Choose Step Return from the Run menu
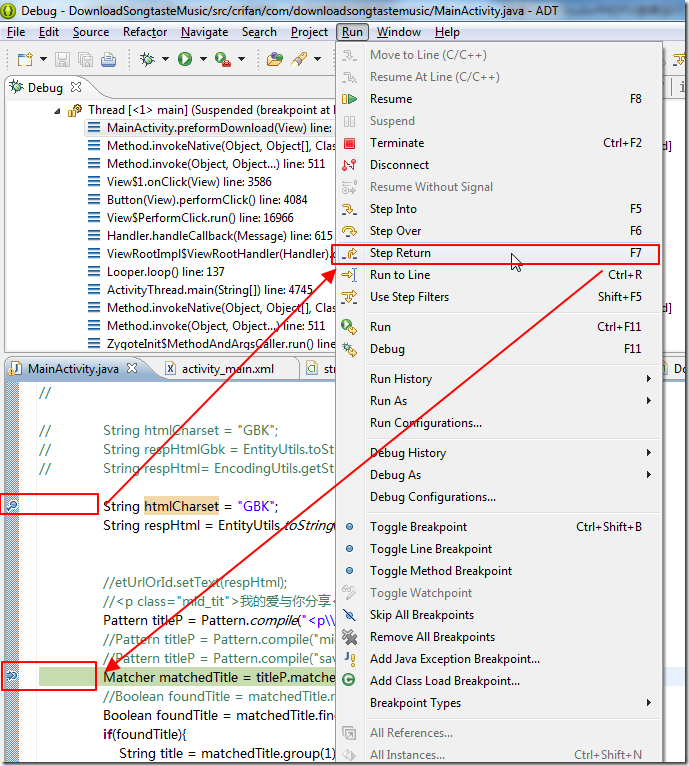This screenshot has width=689, height=766. pos(498,253)
